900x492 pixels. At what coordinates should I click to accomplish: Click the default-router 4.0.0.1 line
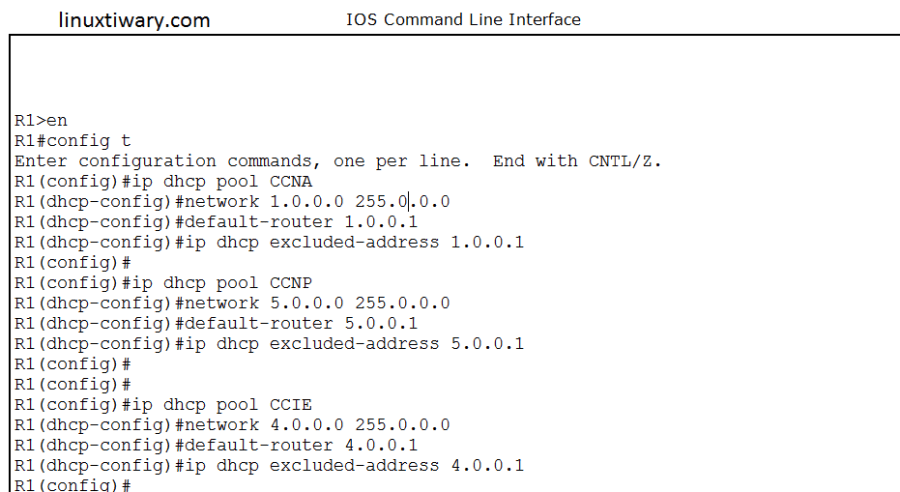[216, 445]
